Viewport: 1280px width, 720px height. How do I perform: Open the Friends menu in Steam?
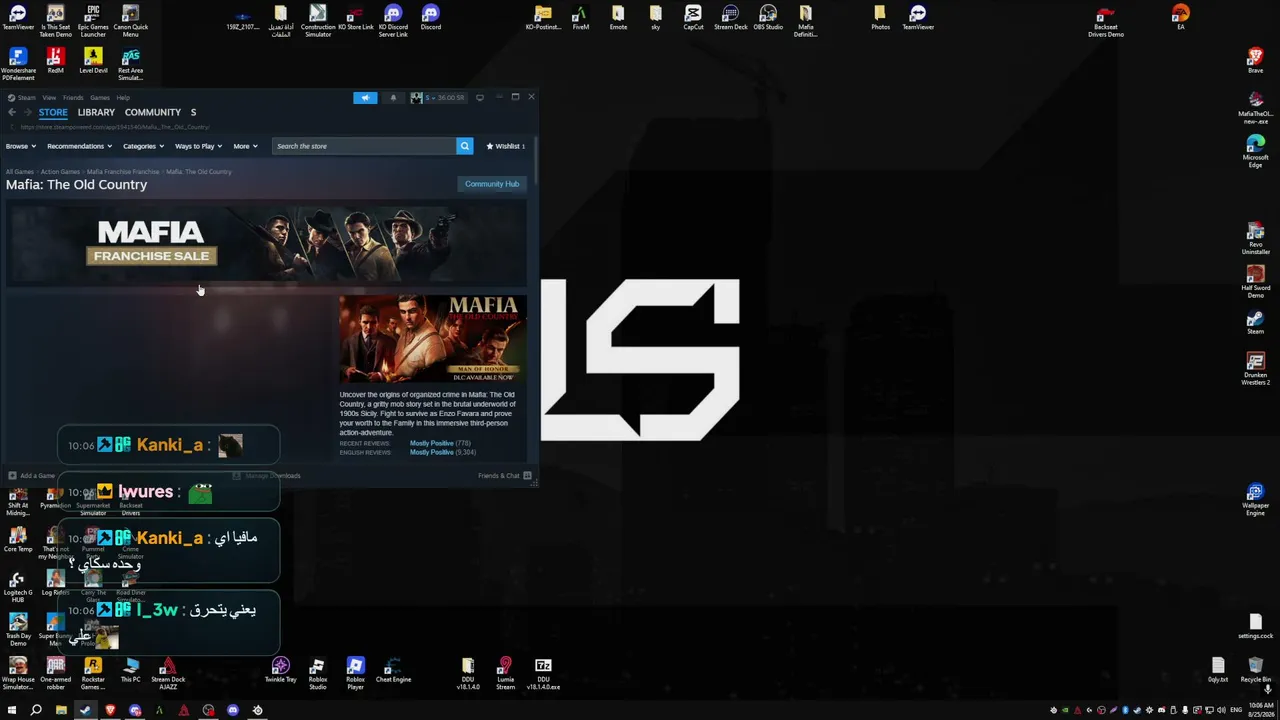(x=73, y=98)
